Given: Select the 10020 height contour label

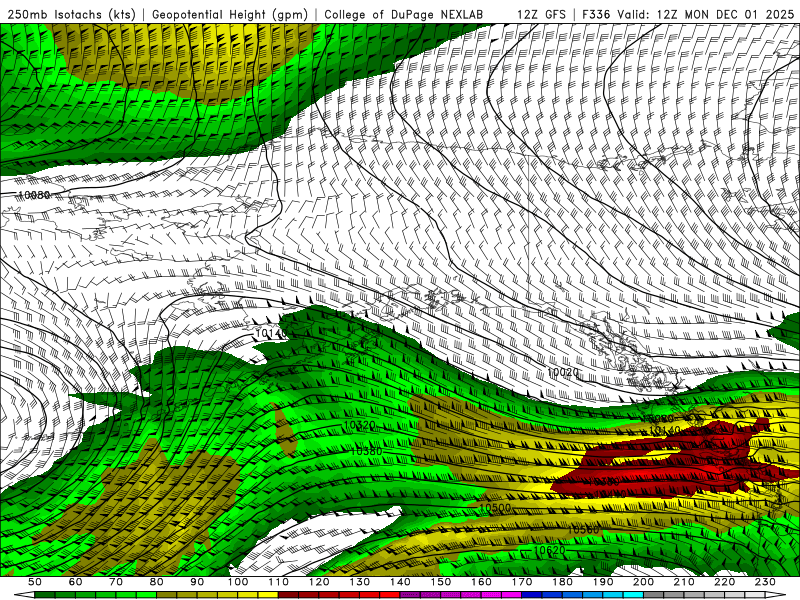Looking at the screenshot, I should tap(563, 372).
